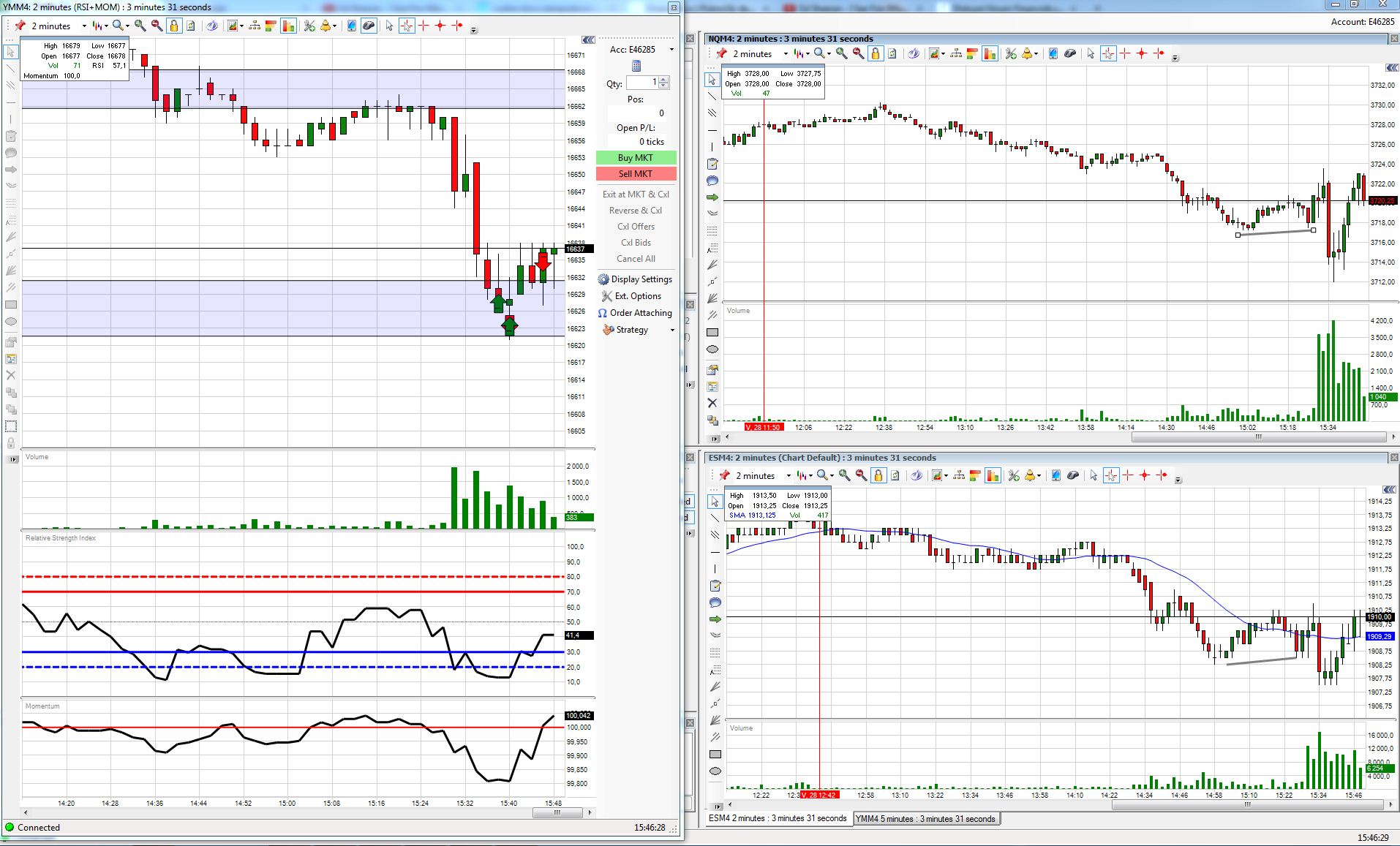The height and width of the screenshot is (846, 1400).
Task: Open toolbar overflow options in YMM4 toolbar
Action: (x=474, y=30)
